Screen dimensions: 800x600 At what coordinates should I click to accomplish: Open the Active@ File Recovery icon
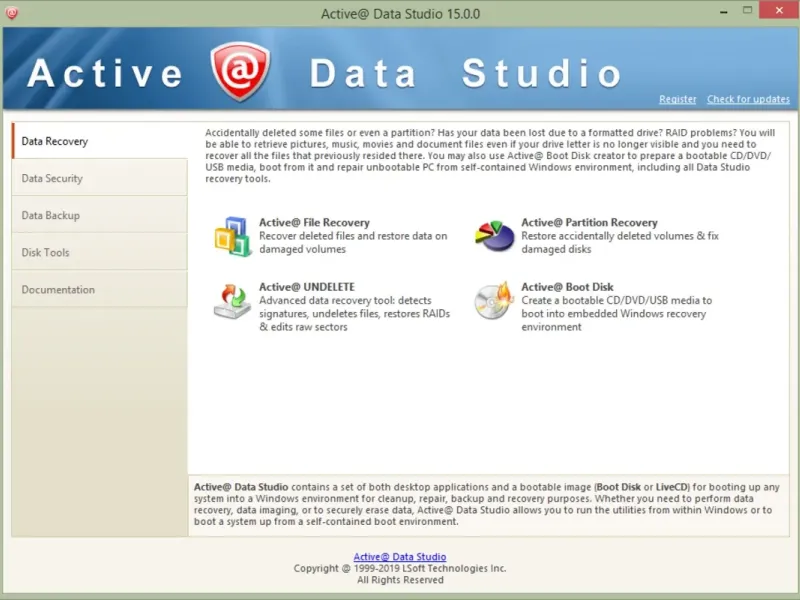click(x=233, y=236)
